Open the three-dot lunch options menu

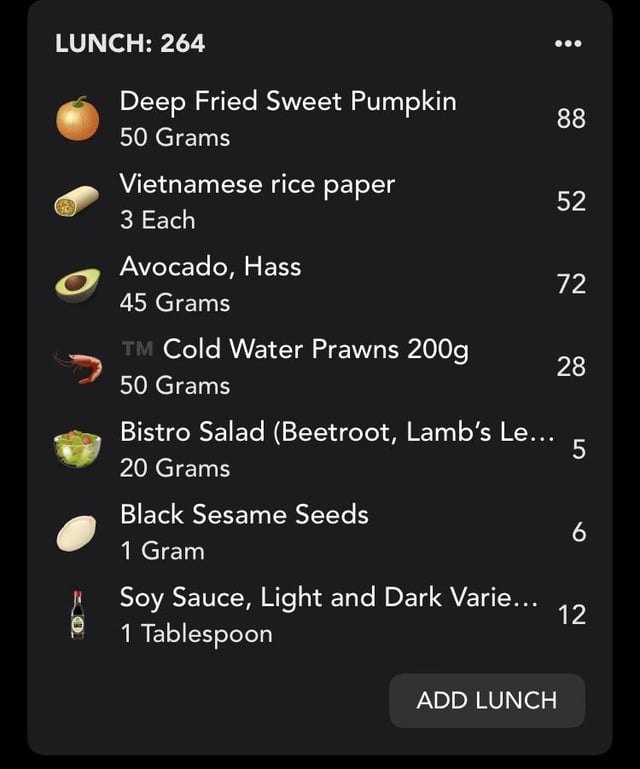coord(568,44)
